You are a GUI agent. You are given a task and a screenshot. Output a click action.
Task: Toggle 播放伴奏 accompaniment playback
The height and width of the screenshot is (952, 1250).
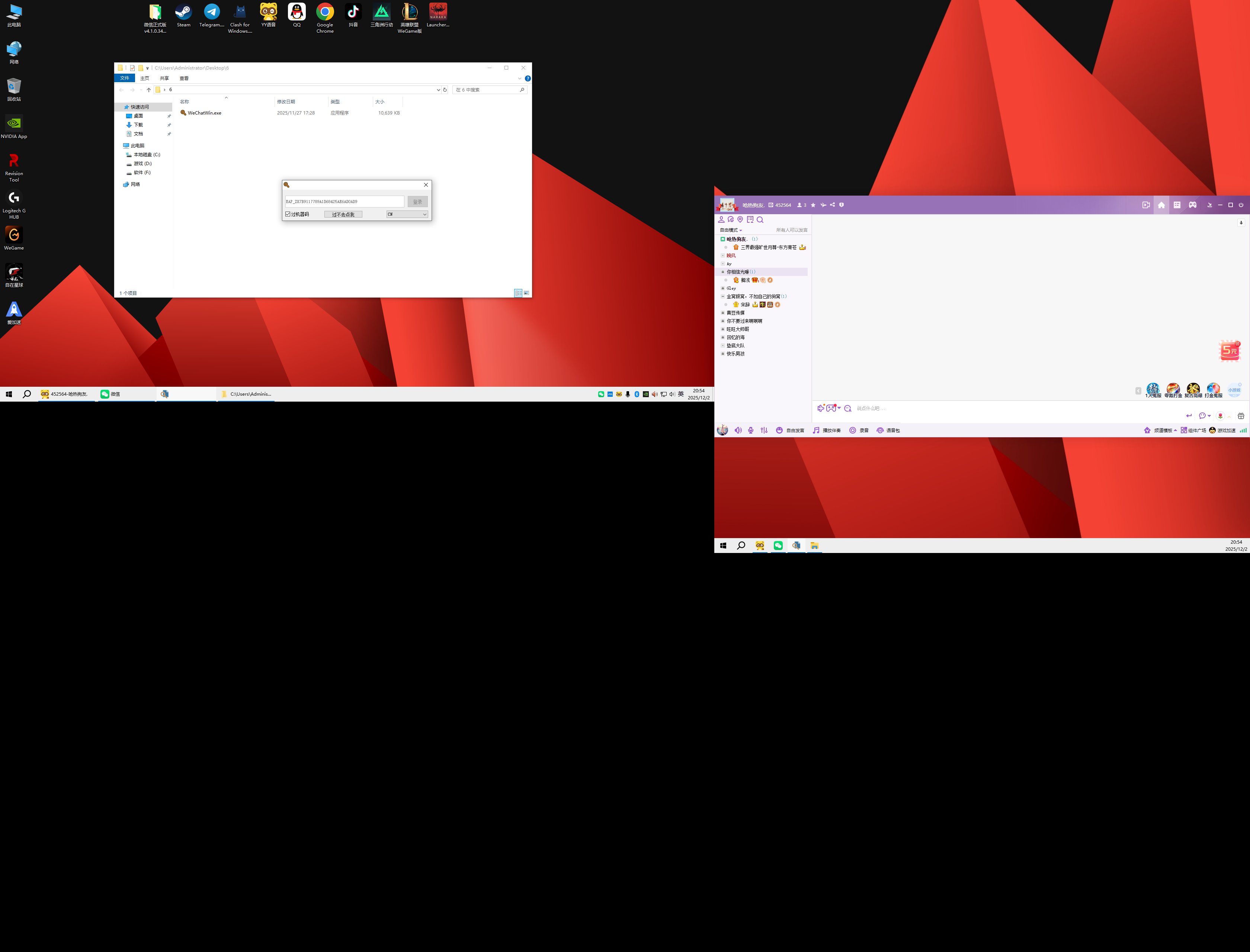pos(827,430)
